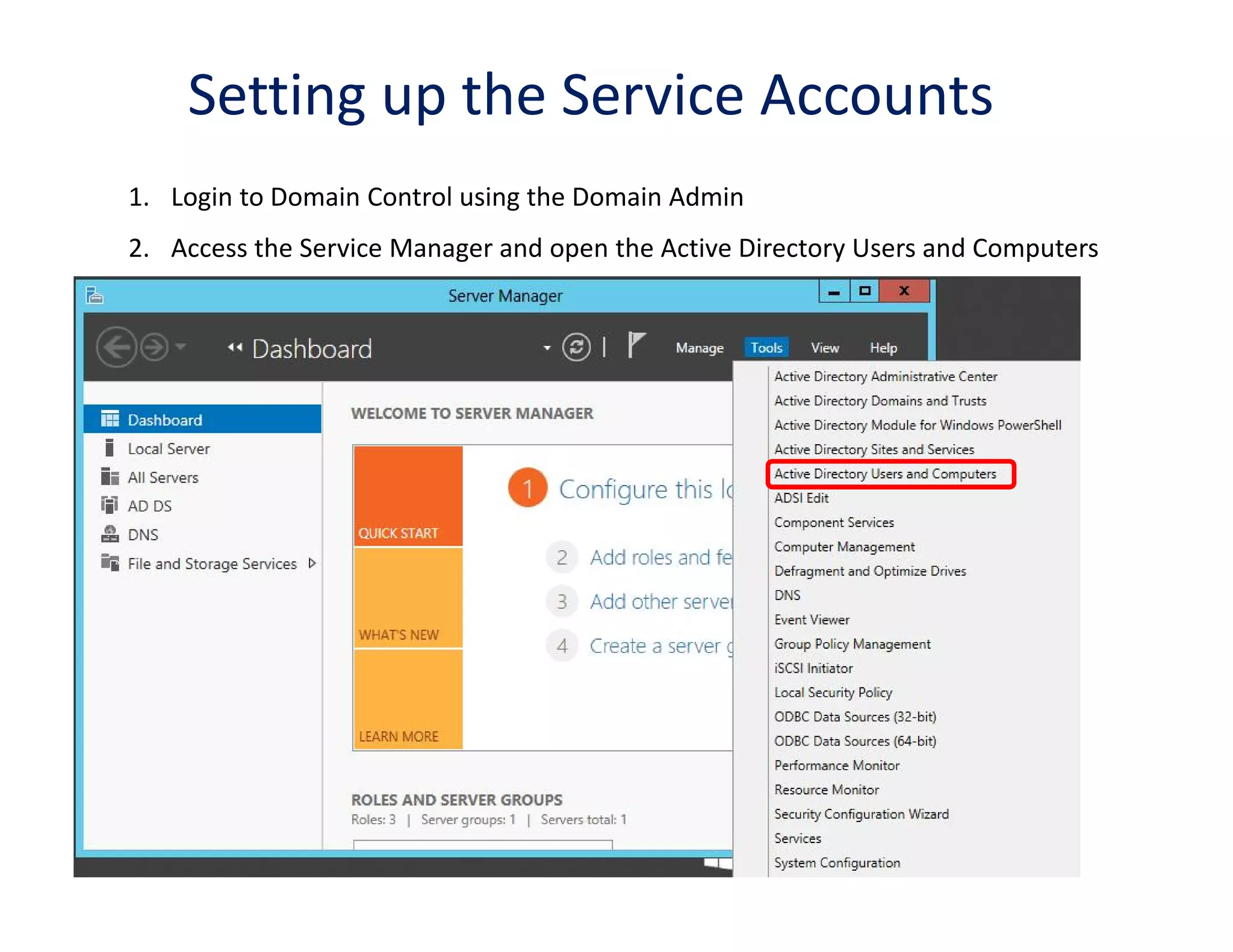Open ADSI Edit from Tools menu
The width and height of the screenshot is (1233, 952).
[801, 498]
